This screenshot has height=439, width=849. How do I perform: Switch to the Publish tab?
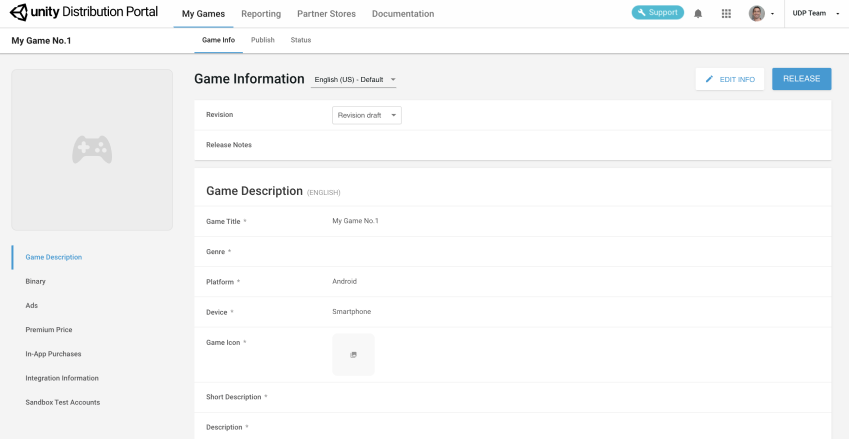263,40
